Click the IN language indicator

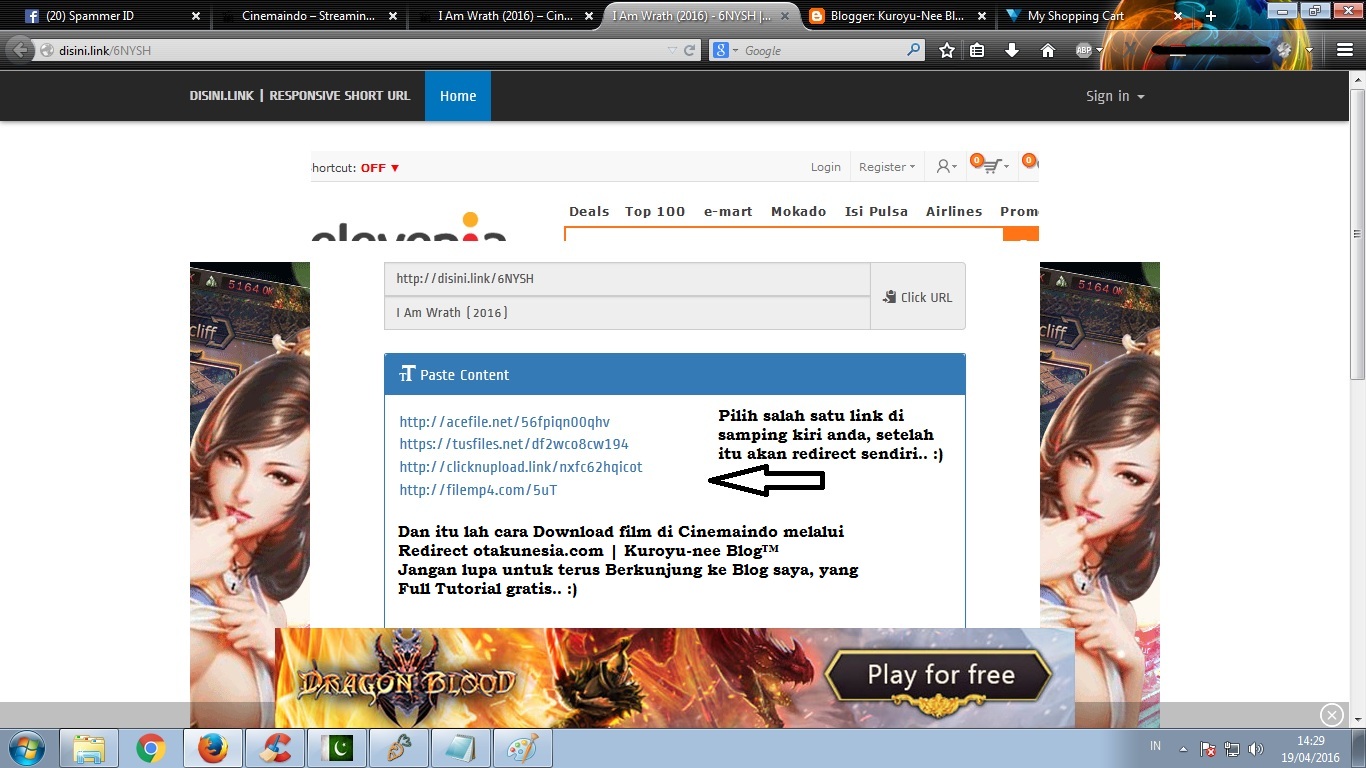point(1156,747)
